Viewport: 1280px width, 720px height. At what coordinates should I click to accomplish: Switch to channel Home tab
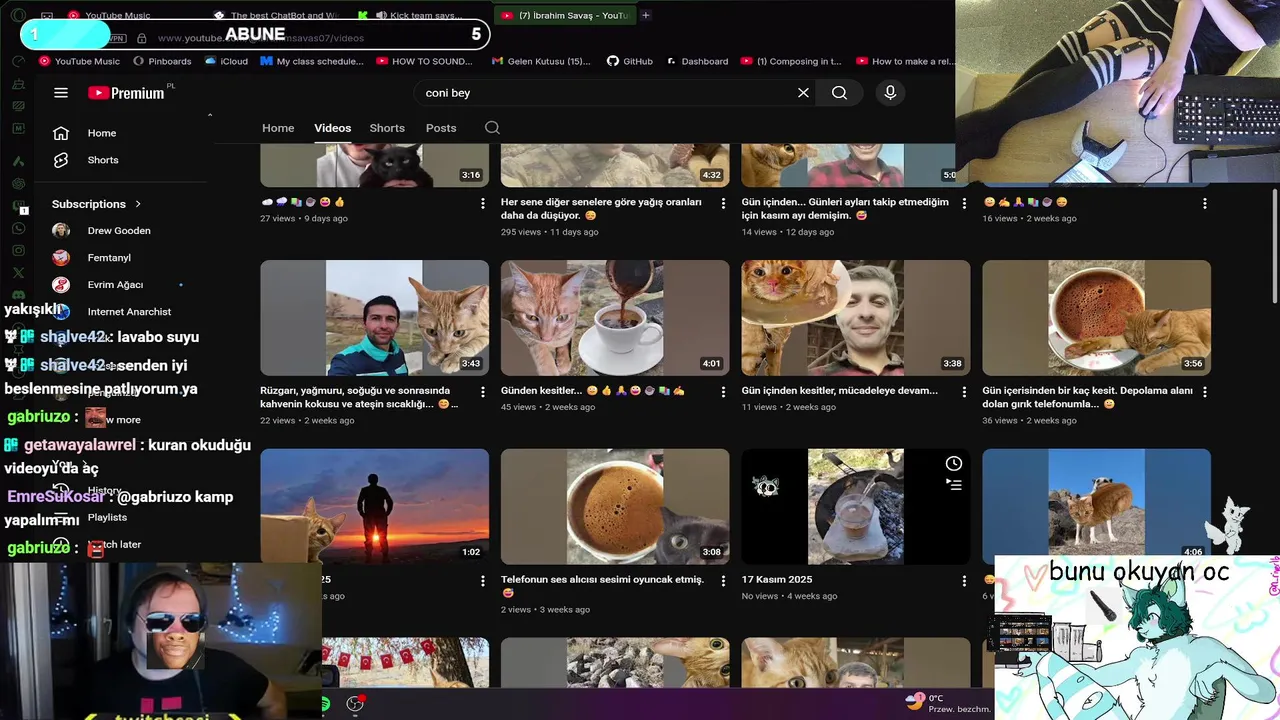[x=278, y=128]
